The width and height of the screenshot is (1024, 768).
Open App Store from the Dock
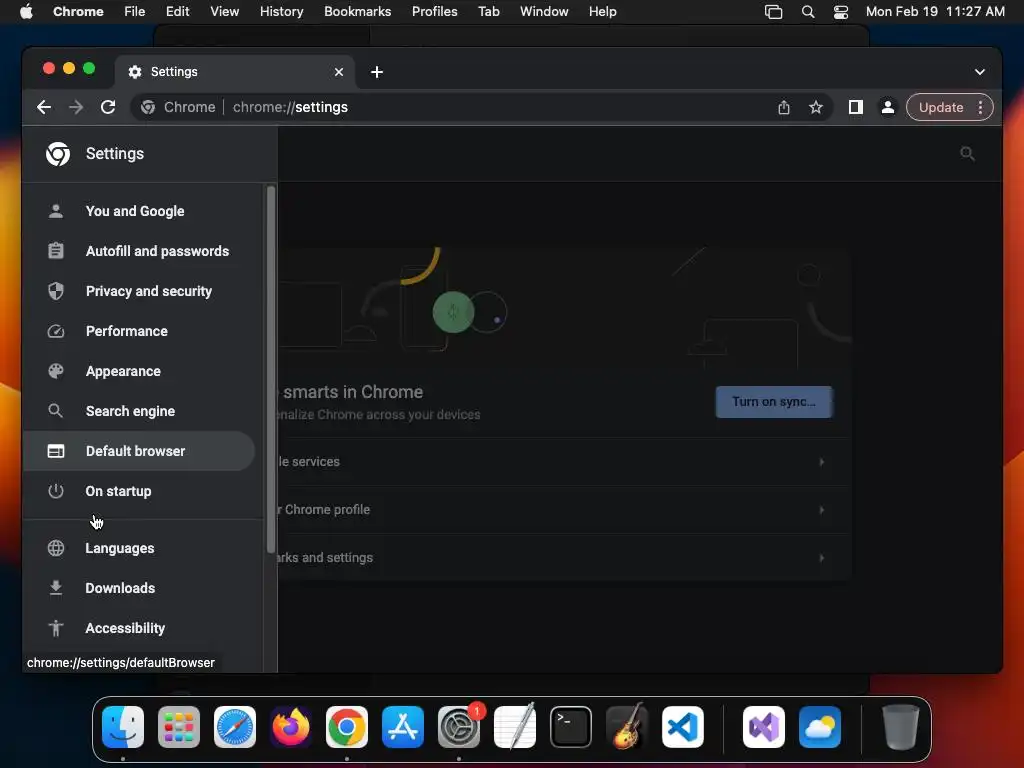[403, 727]
